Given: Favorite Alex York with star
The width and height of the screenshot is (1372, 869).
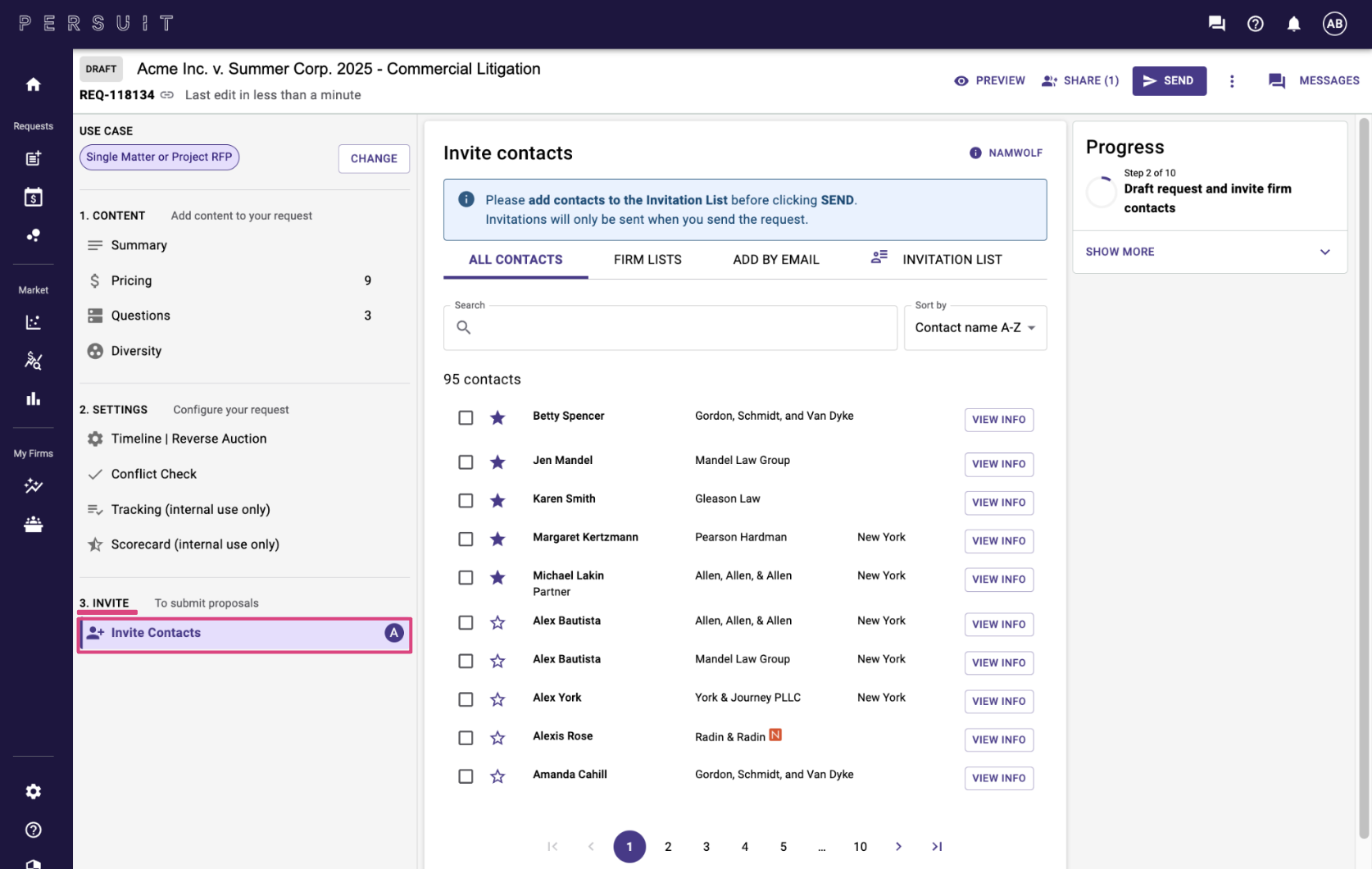Looking at the screenshot, I should tap(497, 699).
